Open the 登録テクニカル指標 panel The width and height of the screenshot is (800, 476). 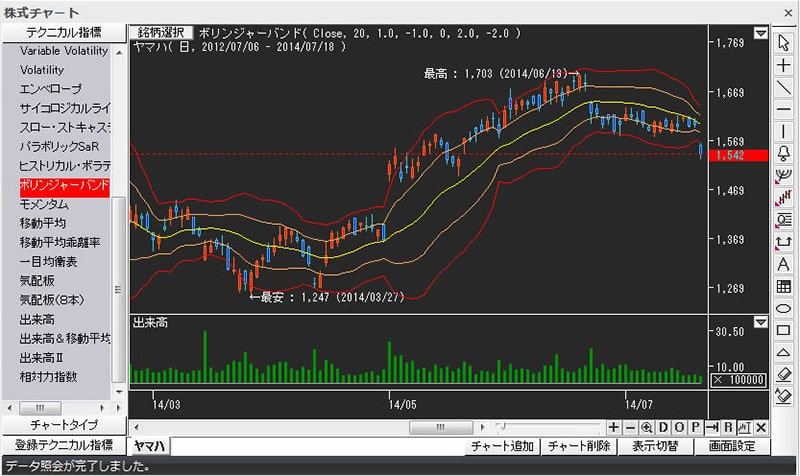click(64, 445)
